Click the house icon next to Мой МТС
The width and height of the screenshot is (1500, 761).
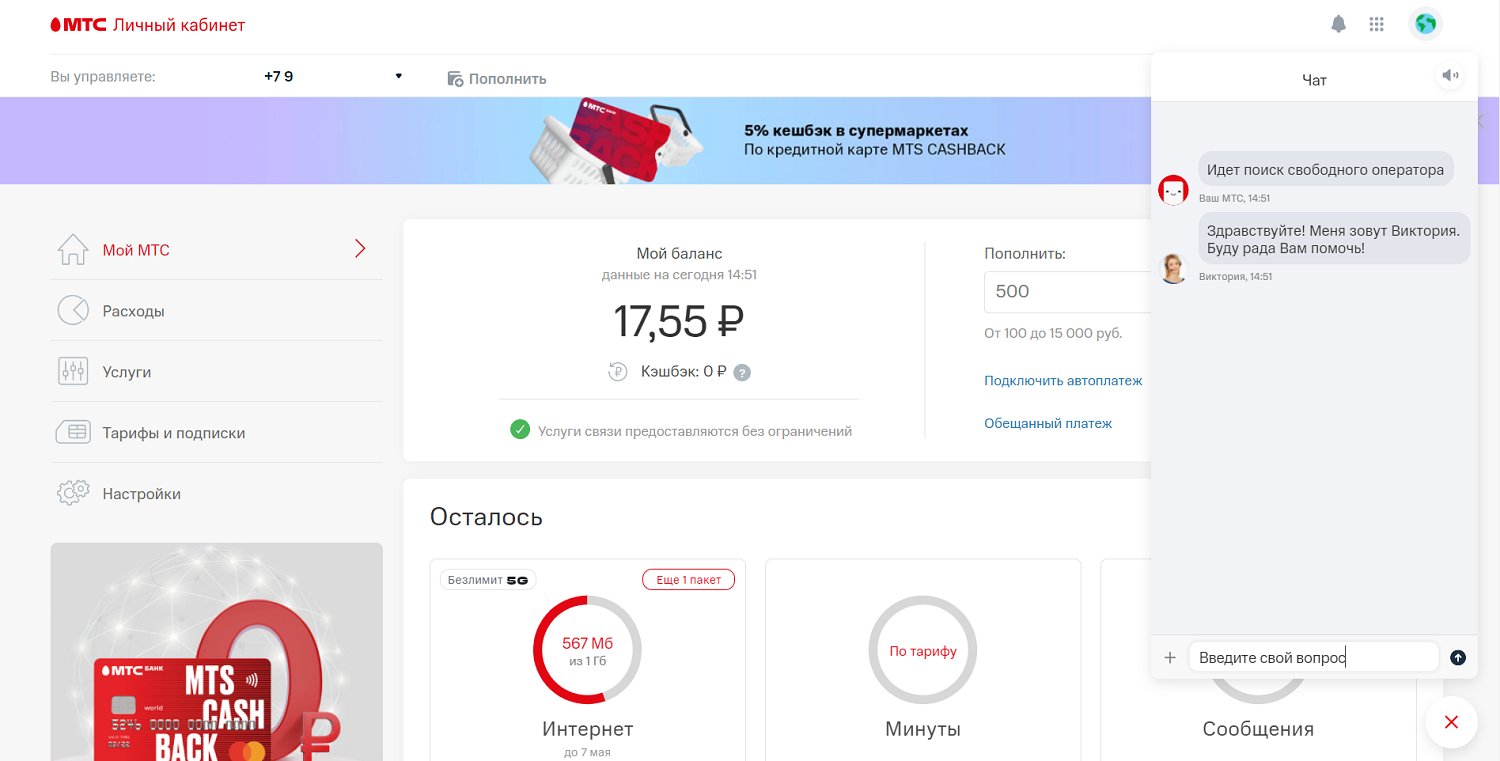click(73, 250)
